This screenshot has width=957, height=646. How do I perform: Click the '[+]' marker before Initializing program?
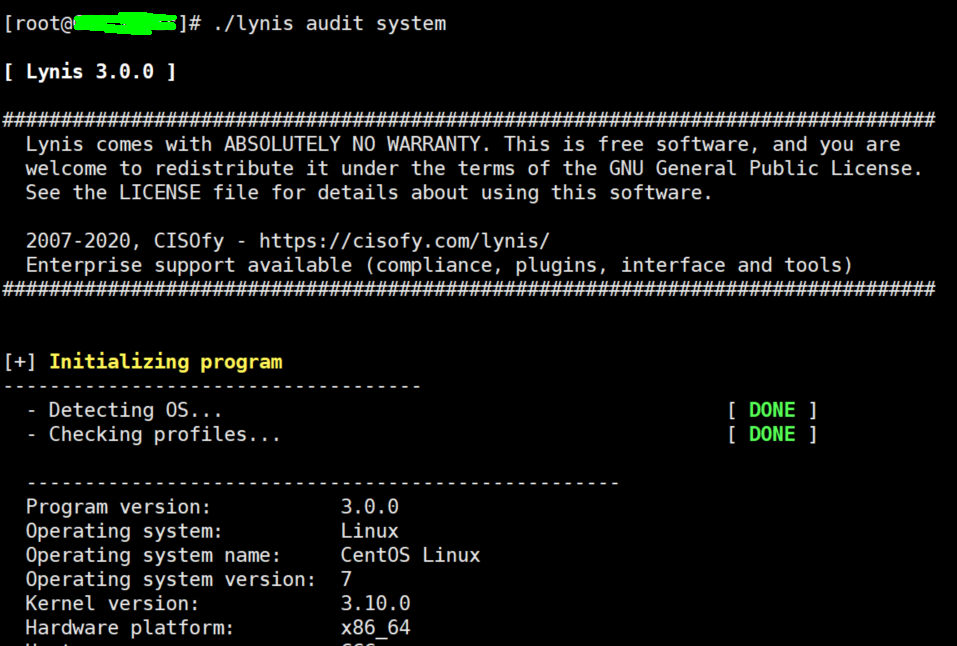pyautogui.click(x=20, y=362)
